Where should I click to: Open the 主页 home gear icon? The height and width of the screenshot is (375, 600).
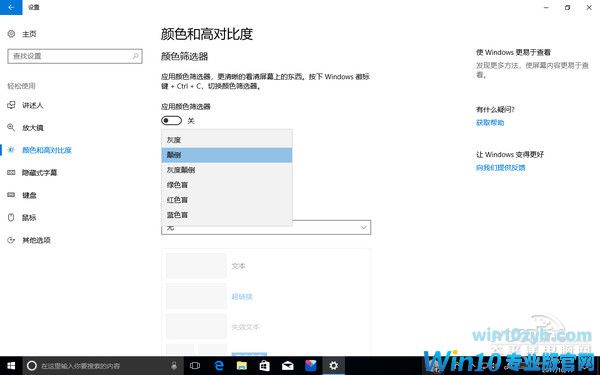11,34
